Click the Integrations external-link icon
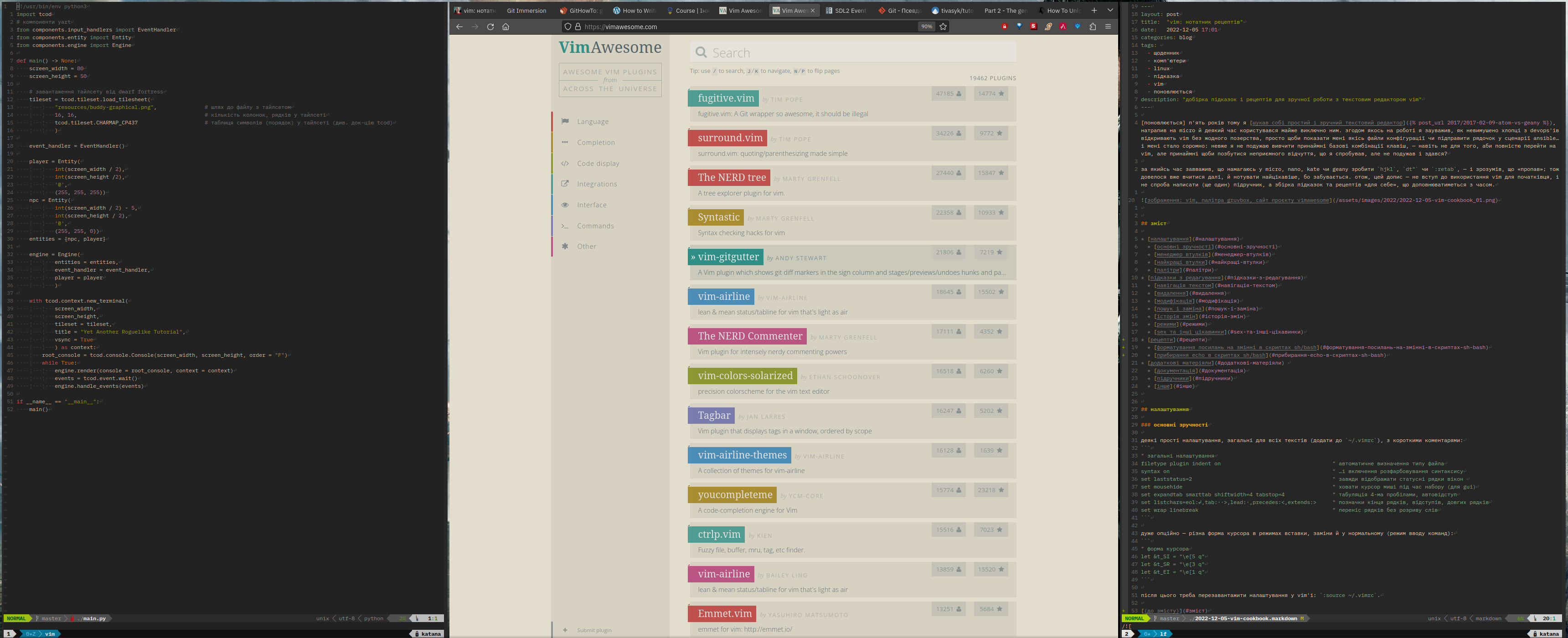The height and width of the screenshot is (638, 1568). (x=565, y=184)
